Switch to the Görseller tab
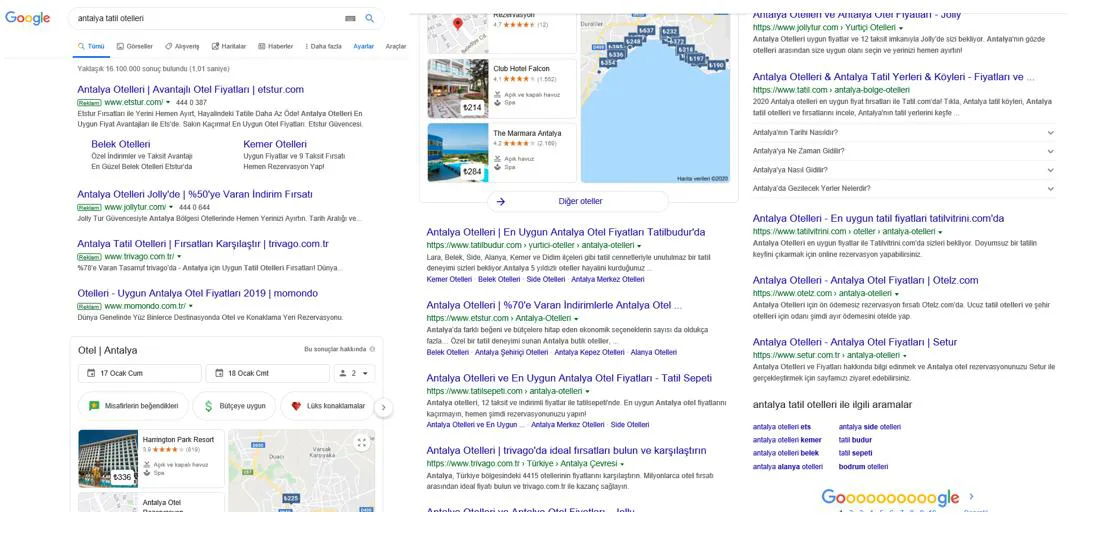Image resolution: width=1103 pixels, height=550 pixels. tap(134, 46)
